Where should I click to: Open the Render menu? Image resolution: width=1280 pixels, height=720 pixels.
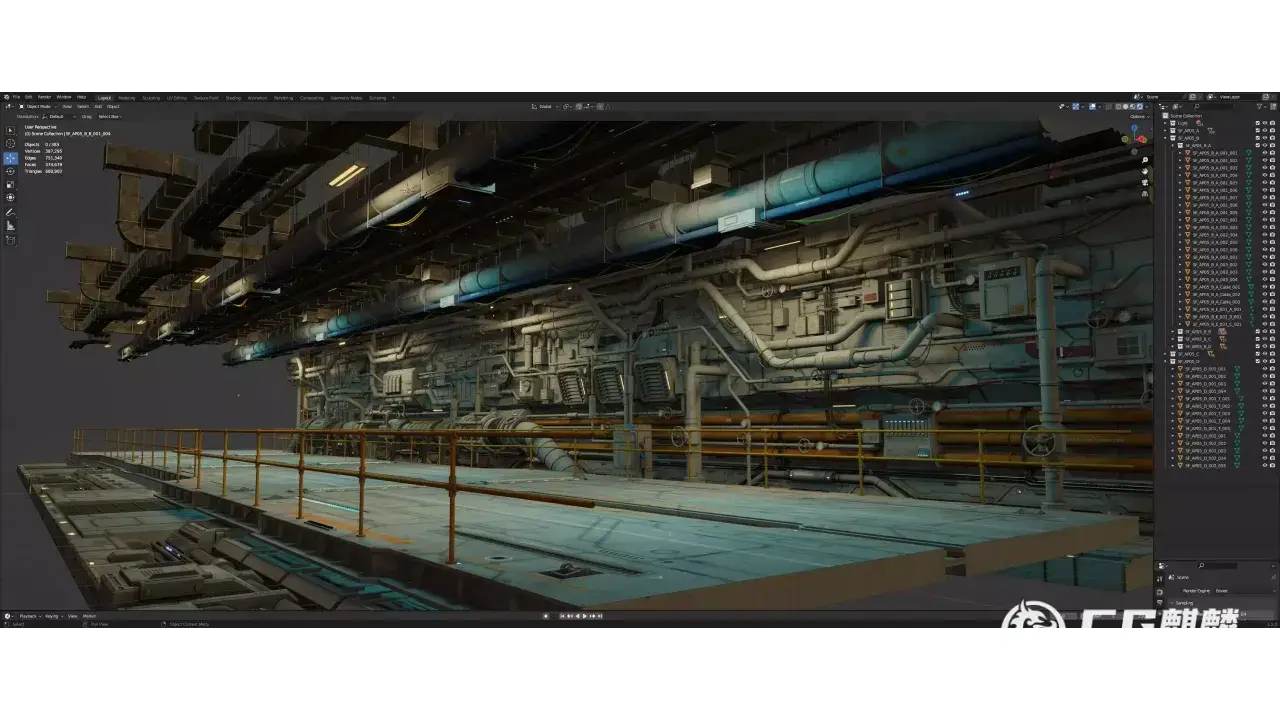[x=44, y=97]
